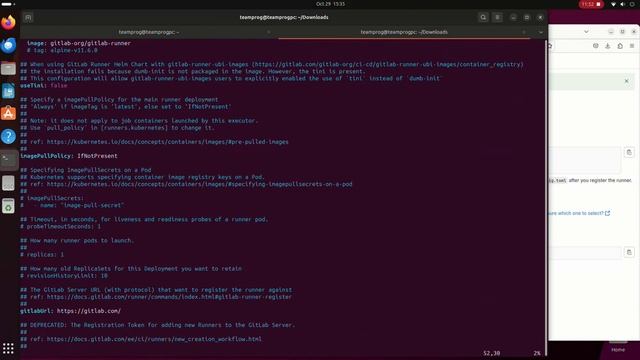Click the '# replicas: 1' comment line
Image resolution: width=640 pixels, height=360 pixels.
click(42, 254)
